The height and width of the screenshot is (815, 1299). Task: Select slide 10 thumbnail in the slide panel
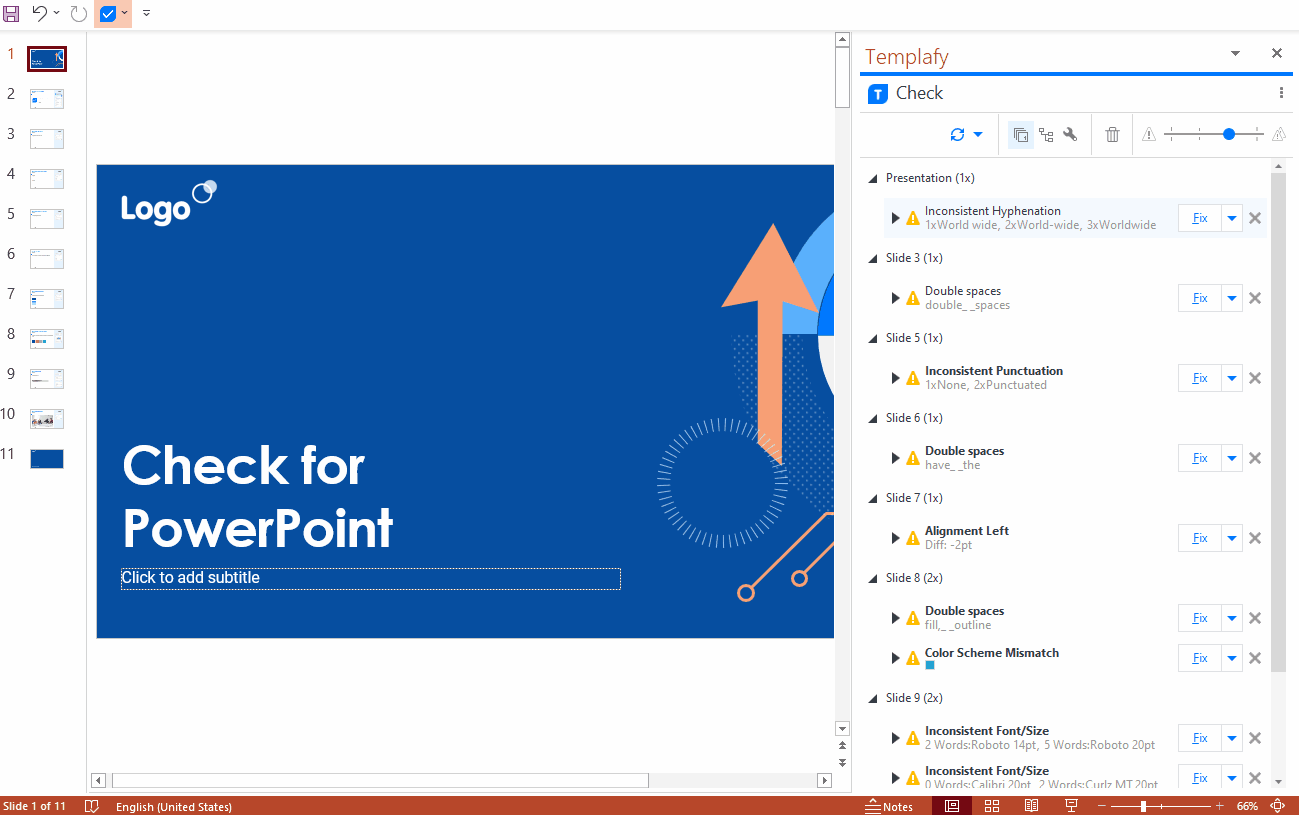tap(46, 418)
